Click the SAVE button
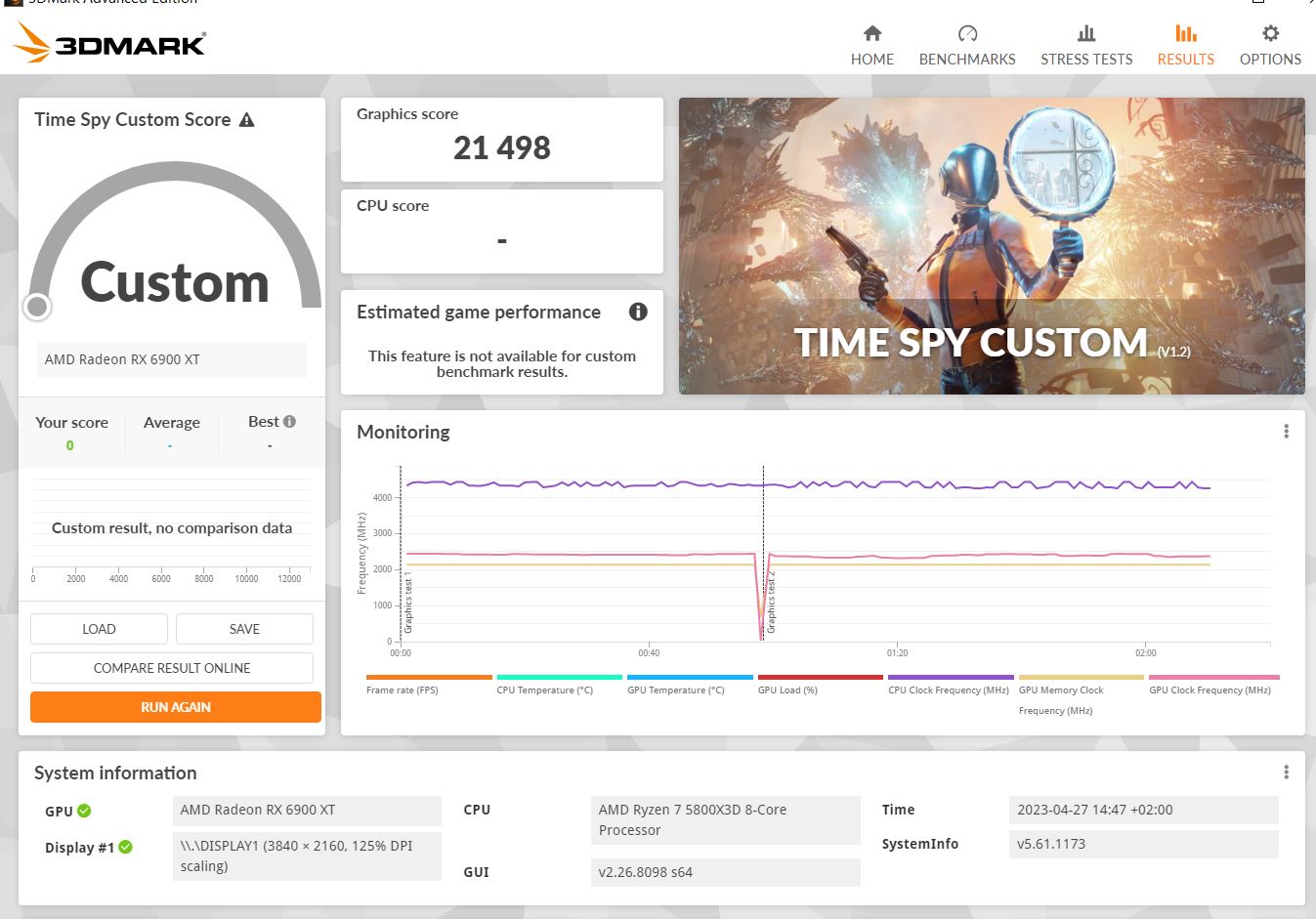Screen dimensions: 1316x919 [x=244, y=629]
